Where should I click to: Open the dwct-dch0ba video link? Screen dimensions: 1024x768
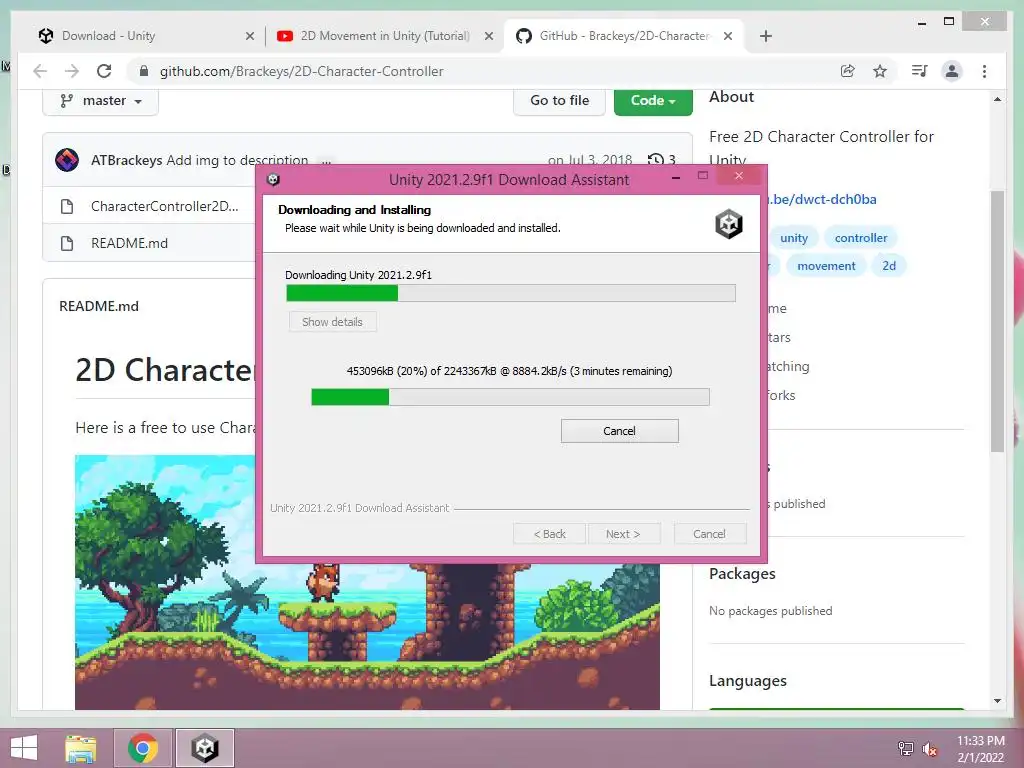point(822,199)
